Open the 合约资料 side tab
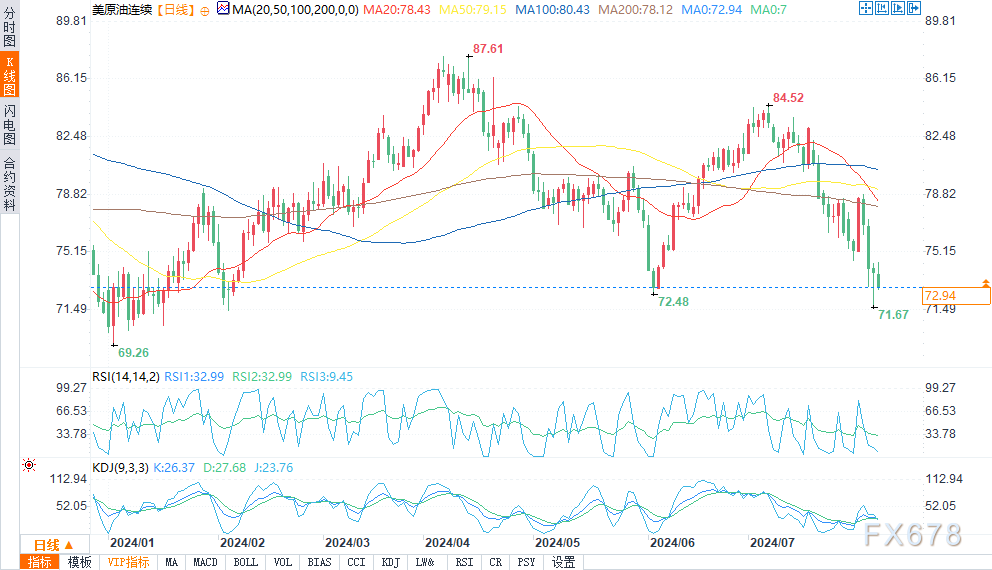This screenshot has width=992, height=570. point(9,183)
